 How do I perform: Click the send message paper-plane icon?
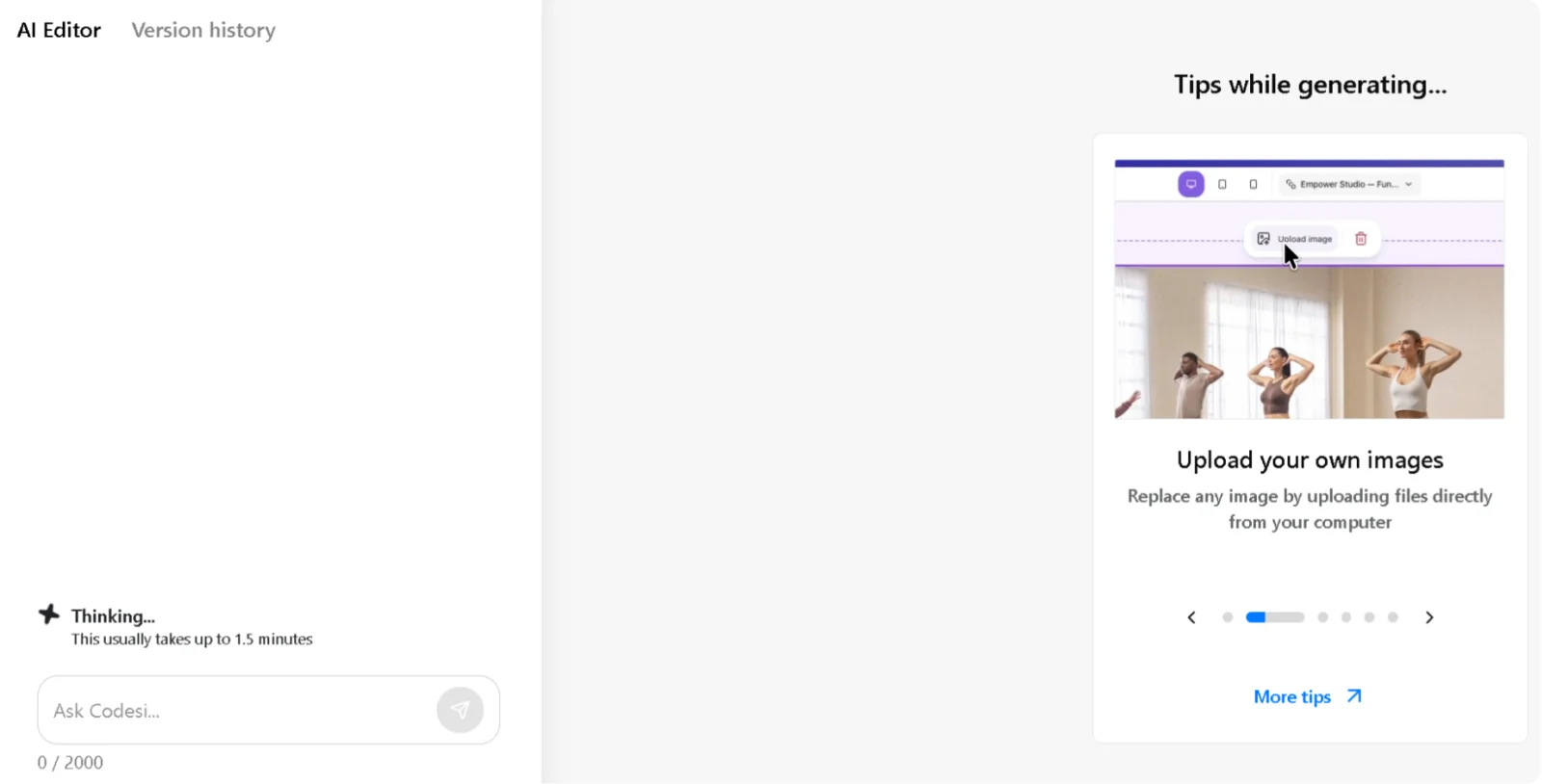(460, 710)
